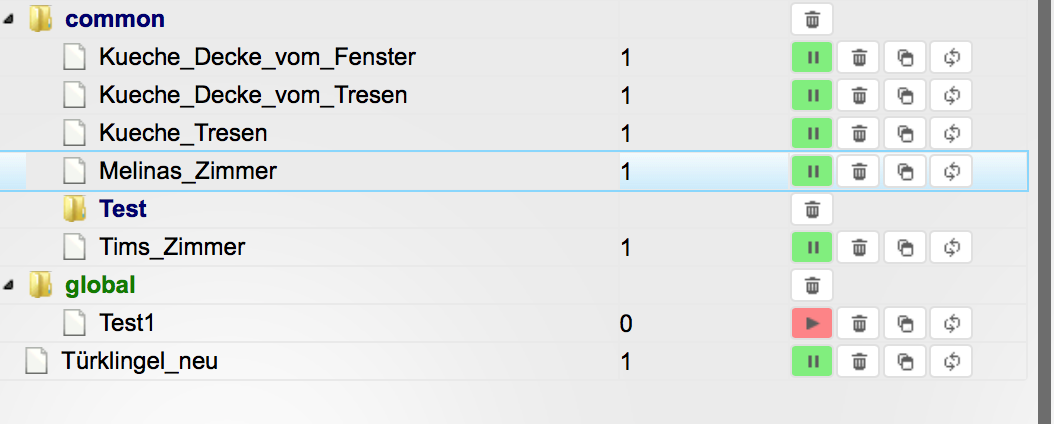Pause the Kueche_Decke_vom_Fenster script

[812, 58]
